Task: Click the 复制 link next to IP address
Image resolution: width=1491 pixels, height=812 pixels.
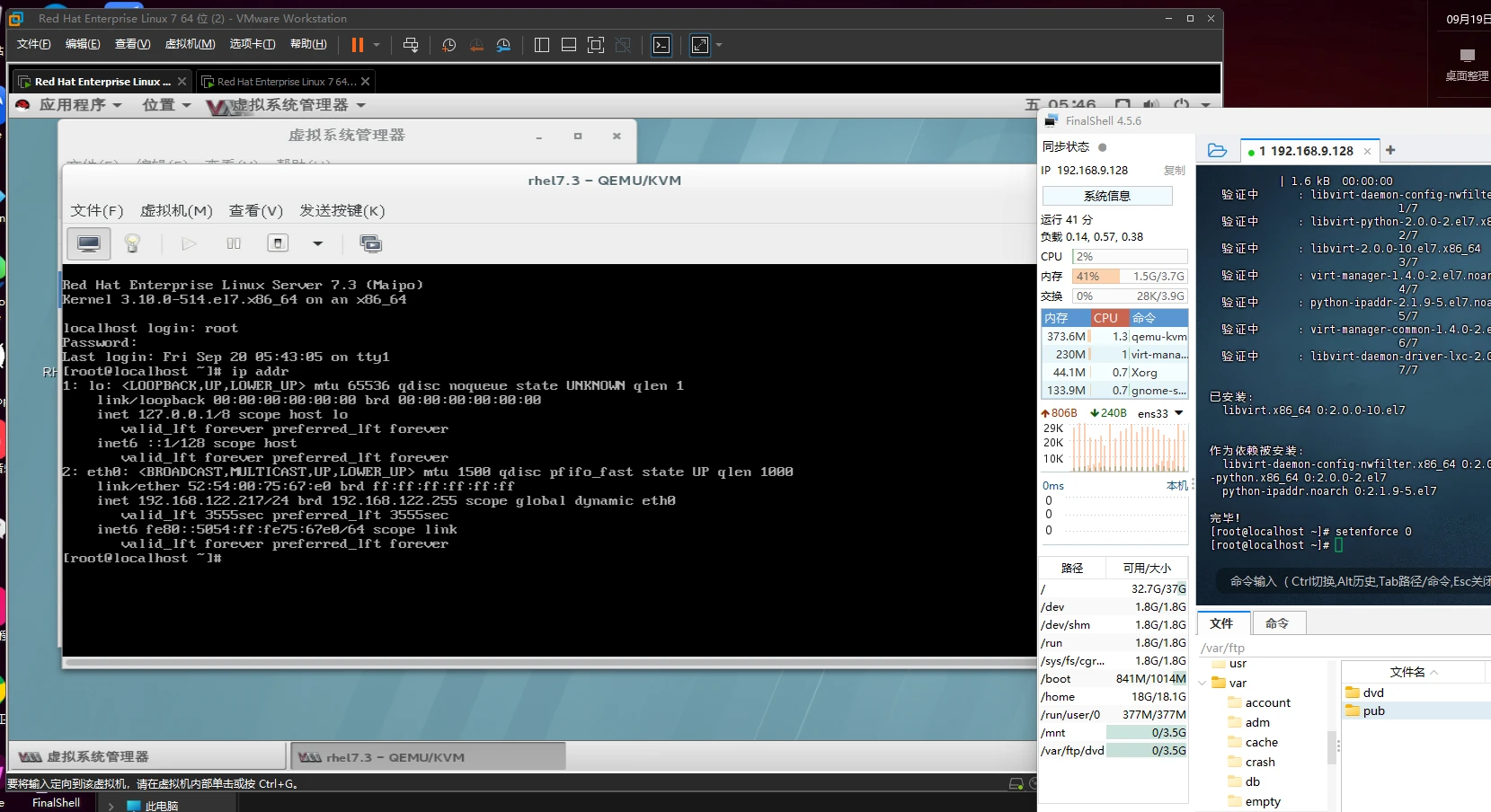Action: [1174, 171]
